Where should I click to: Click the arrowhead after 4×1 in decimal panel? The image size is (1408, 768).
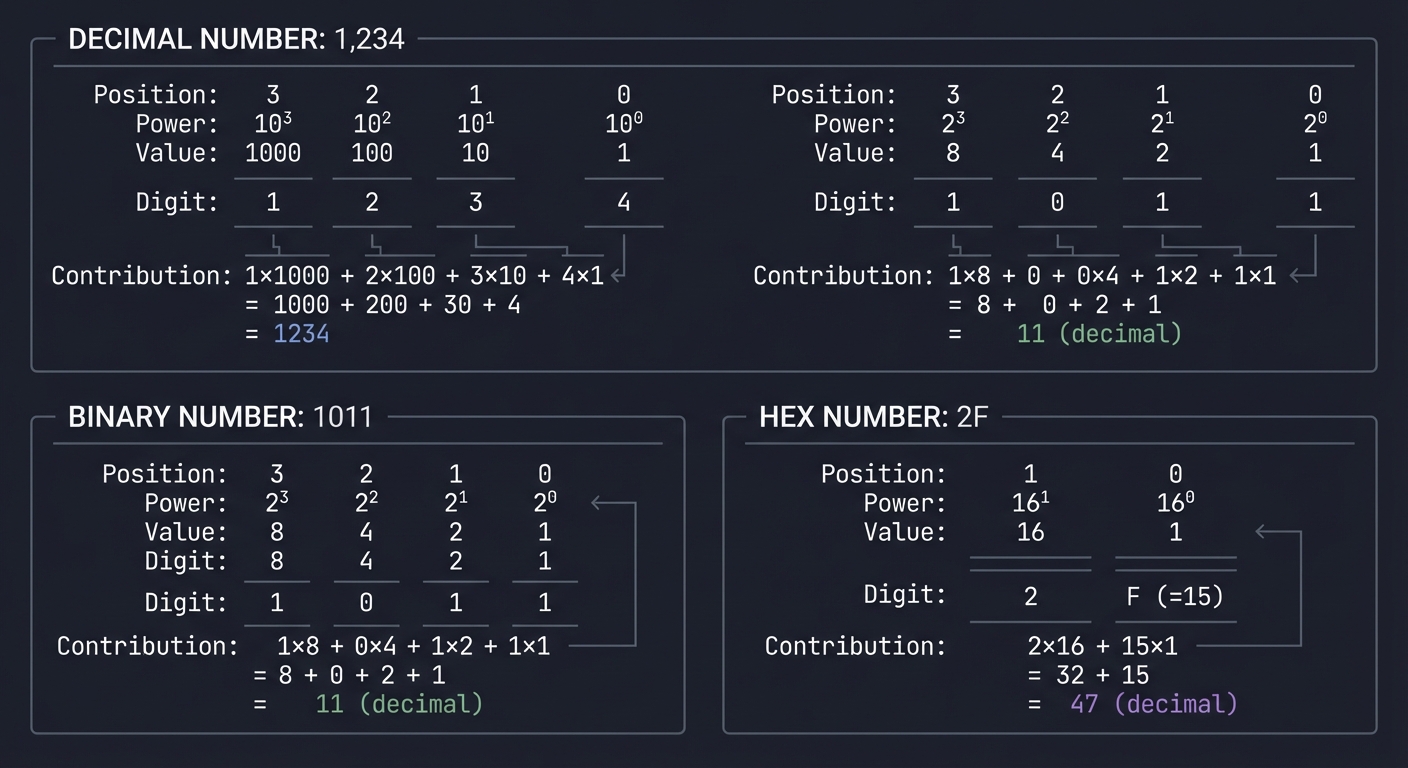(x=617, y=275)
